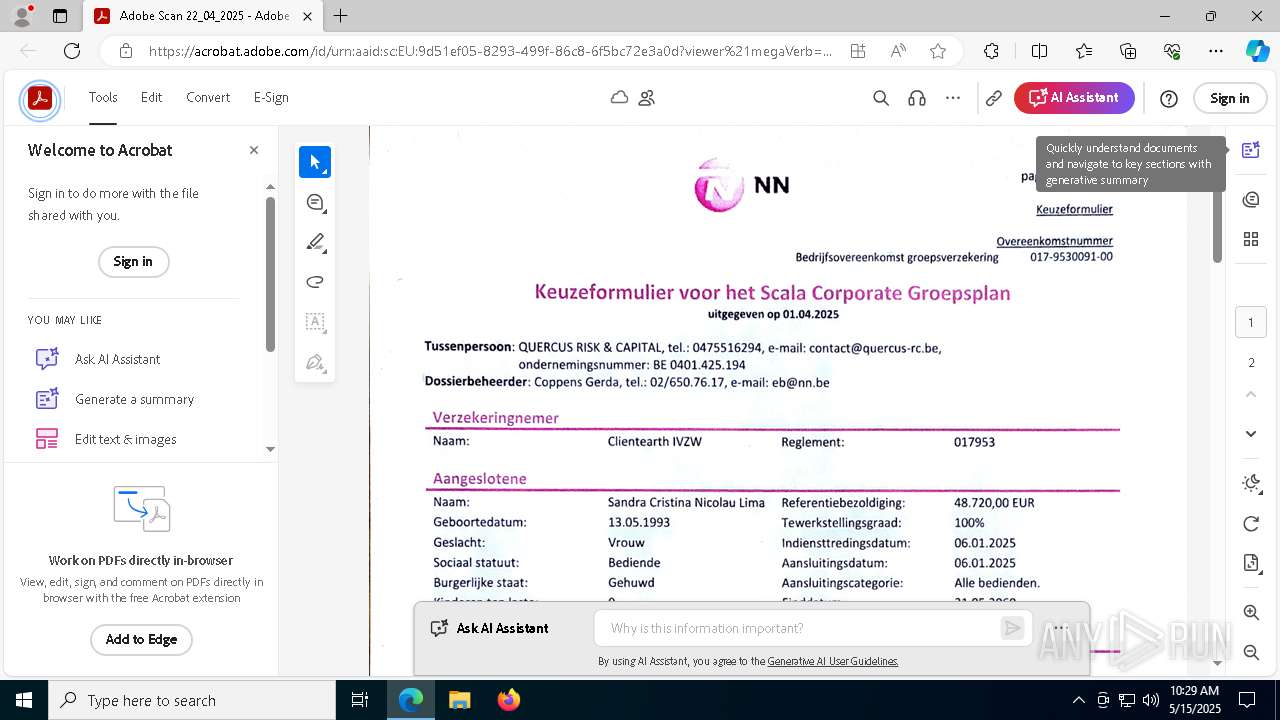Open Windows Start menu
Viewport: 1280px width, 720px height.
[x=24, y=700]
